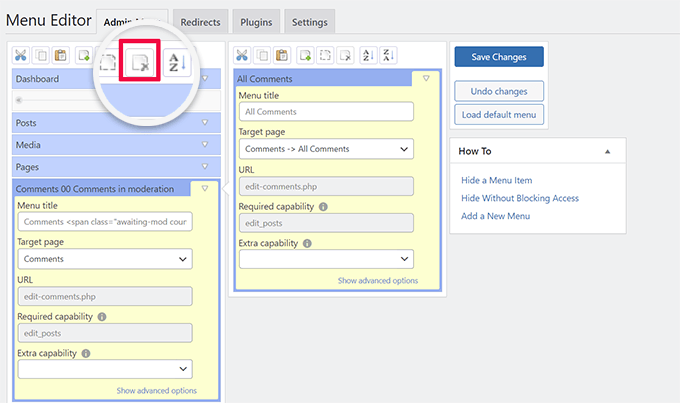Switch to the Plugins tab
Screen dimensions: 680x403
pyautogui.click(x=256, y=22)
